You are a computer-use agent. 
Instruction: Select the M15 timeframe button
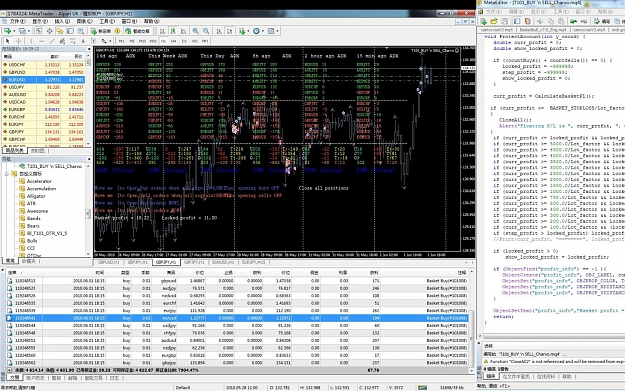pyautogui.click(x=142, y=41)
